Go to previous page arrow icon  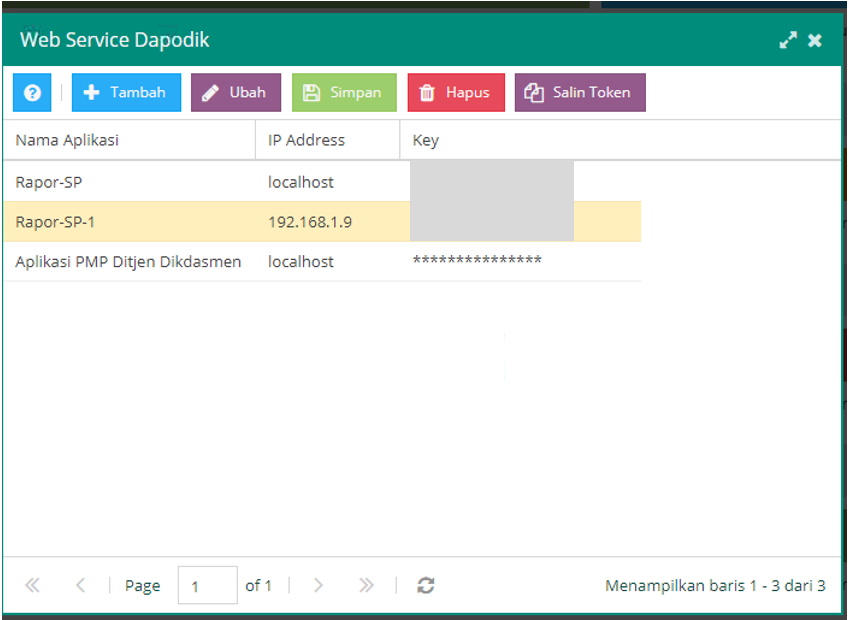(x=81, y=586)
